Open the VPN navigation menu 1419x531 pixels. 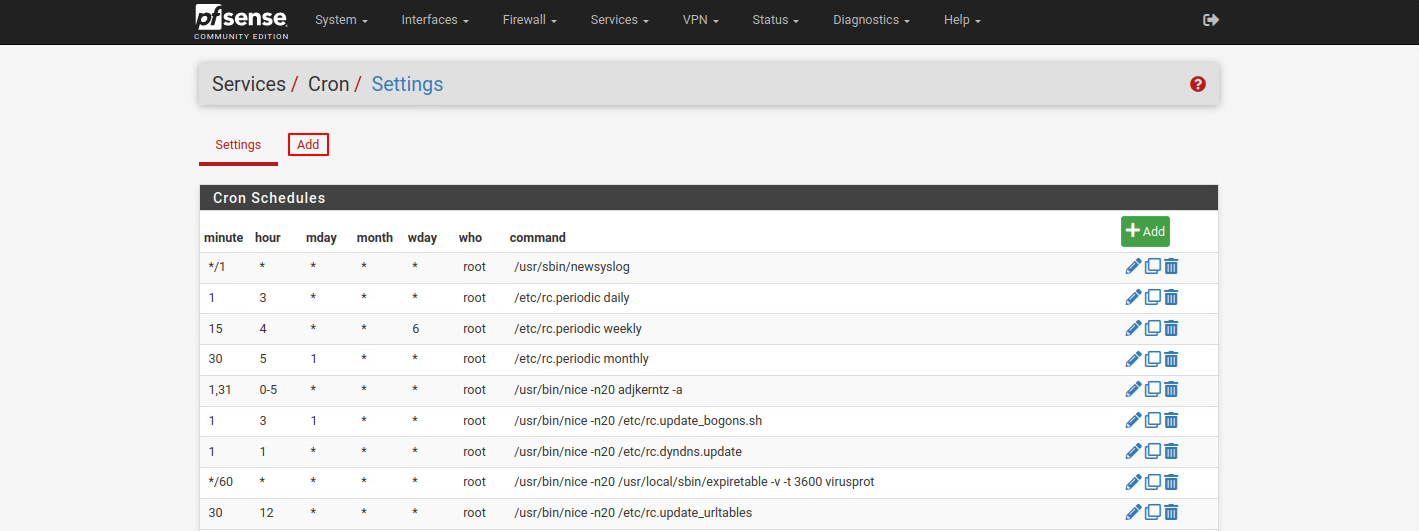(700, 20)
